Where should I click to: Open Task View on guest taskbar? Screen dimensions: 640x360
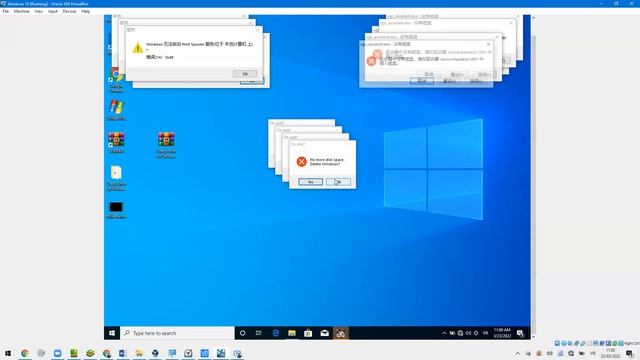point(258,333)
